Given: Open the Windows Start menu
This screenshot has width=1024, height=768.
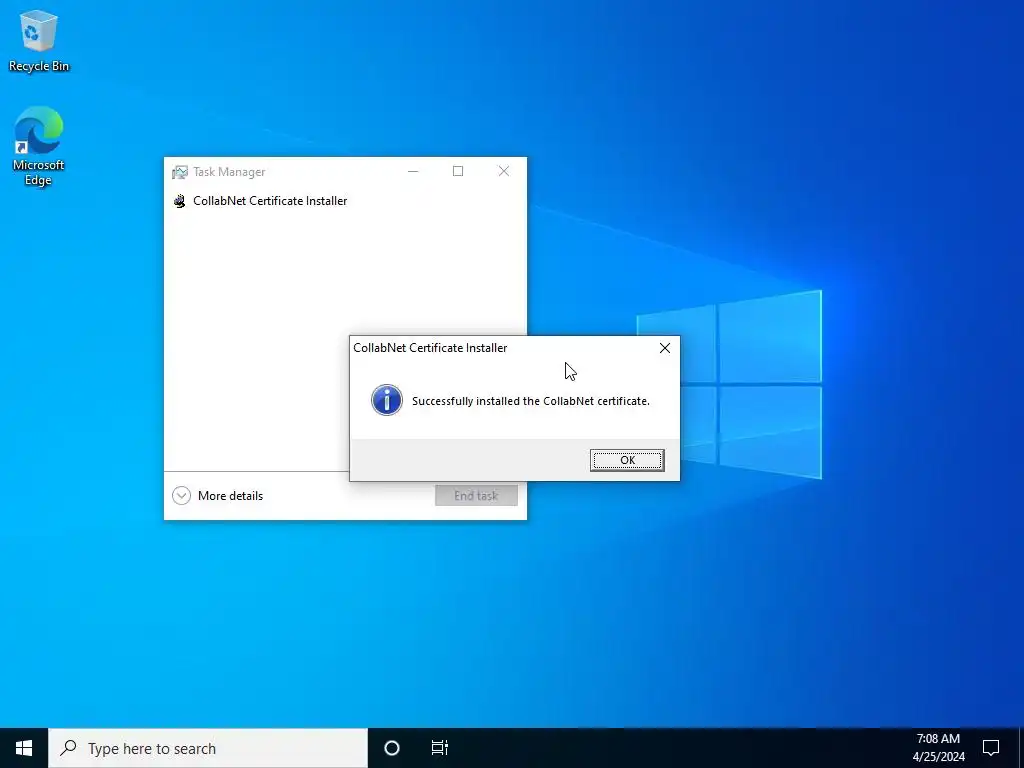Looking at the screenshot, I should (x=24, y=748).
